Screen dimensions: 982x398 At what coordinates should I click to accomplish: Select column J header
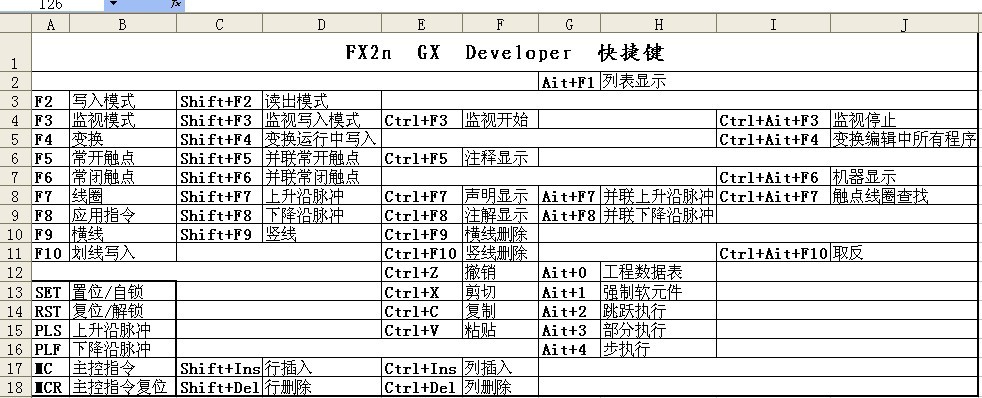904,24
